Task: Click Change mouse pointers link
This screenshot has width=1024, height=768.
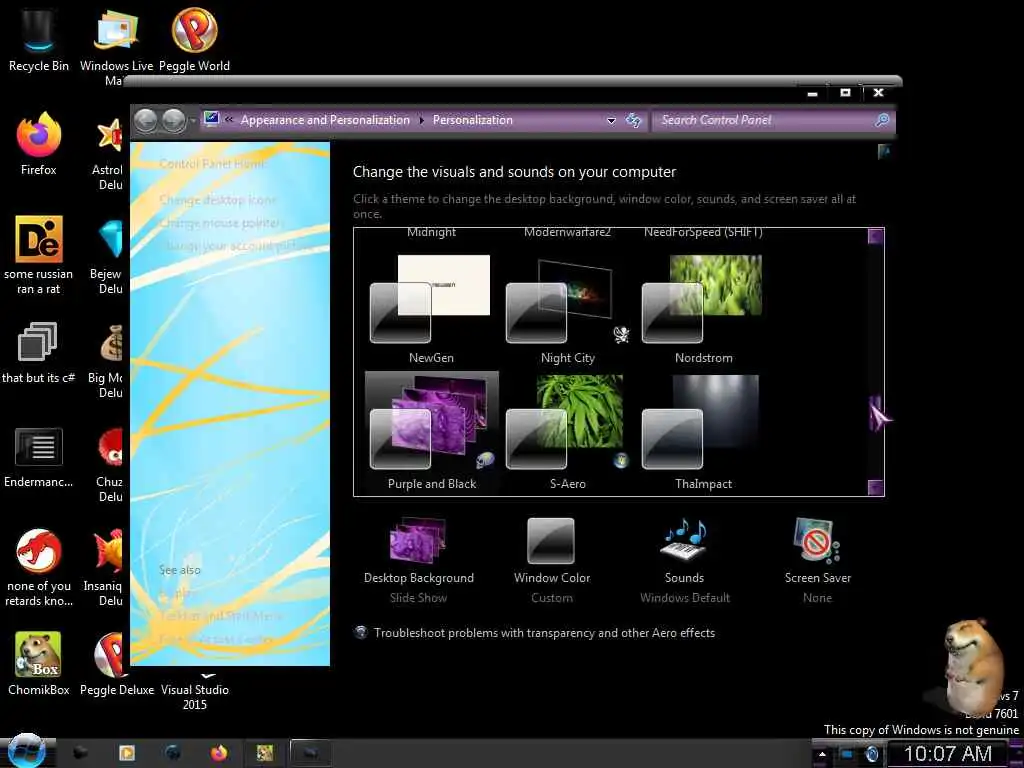Action: (220, 223)
